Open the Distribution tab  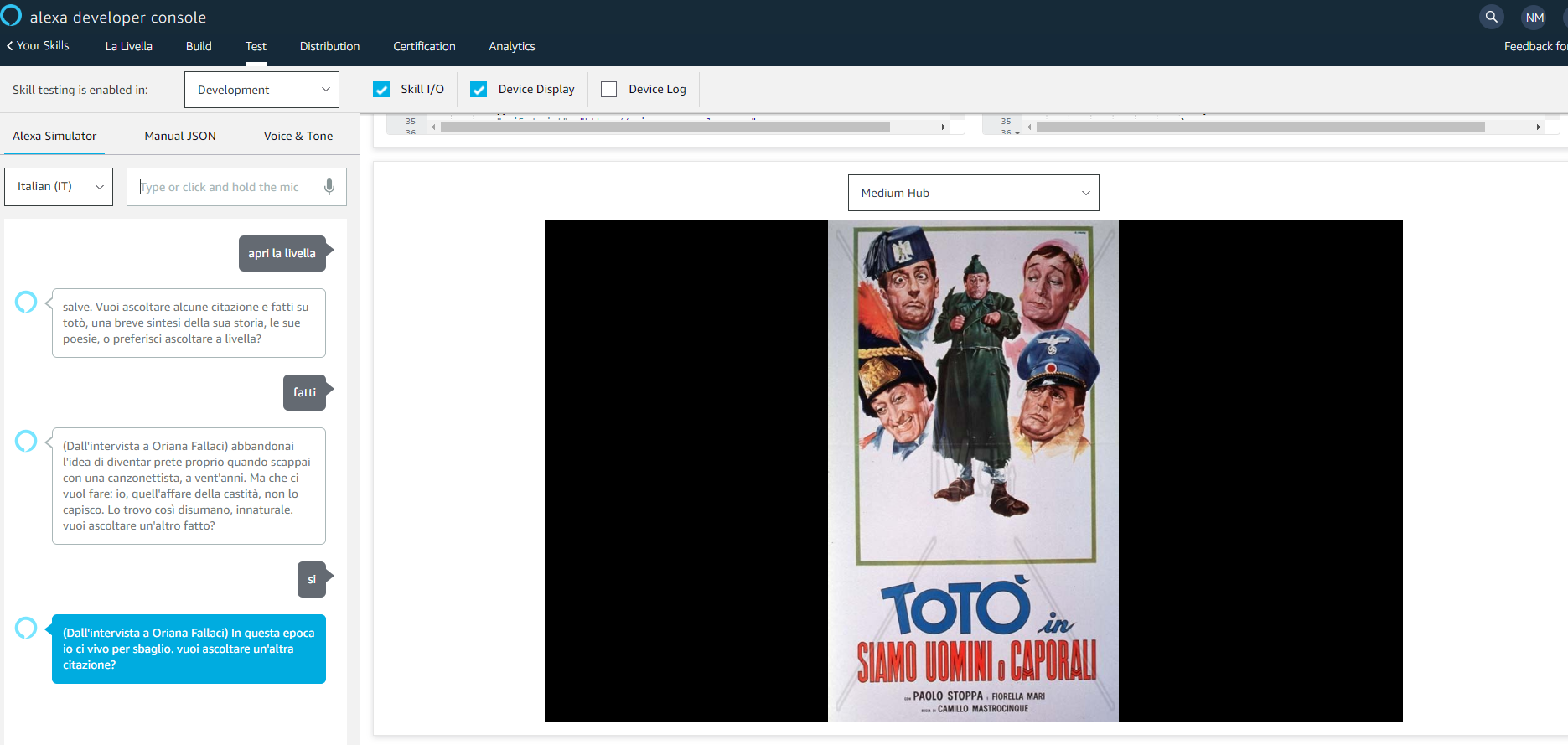coord(329,46)
